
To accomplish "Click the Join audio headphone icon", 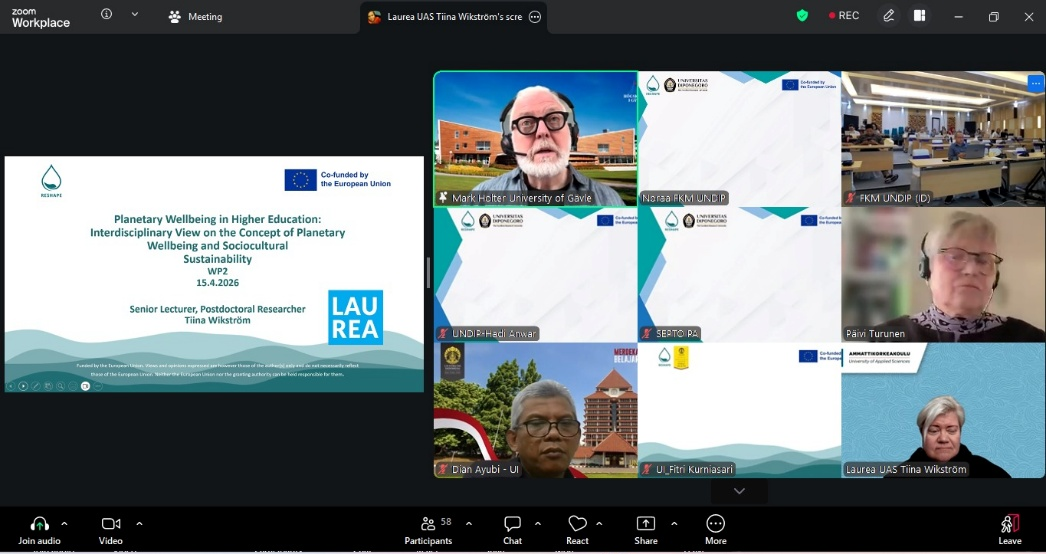I will coord(39,524).
